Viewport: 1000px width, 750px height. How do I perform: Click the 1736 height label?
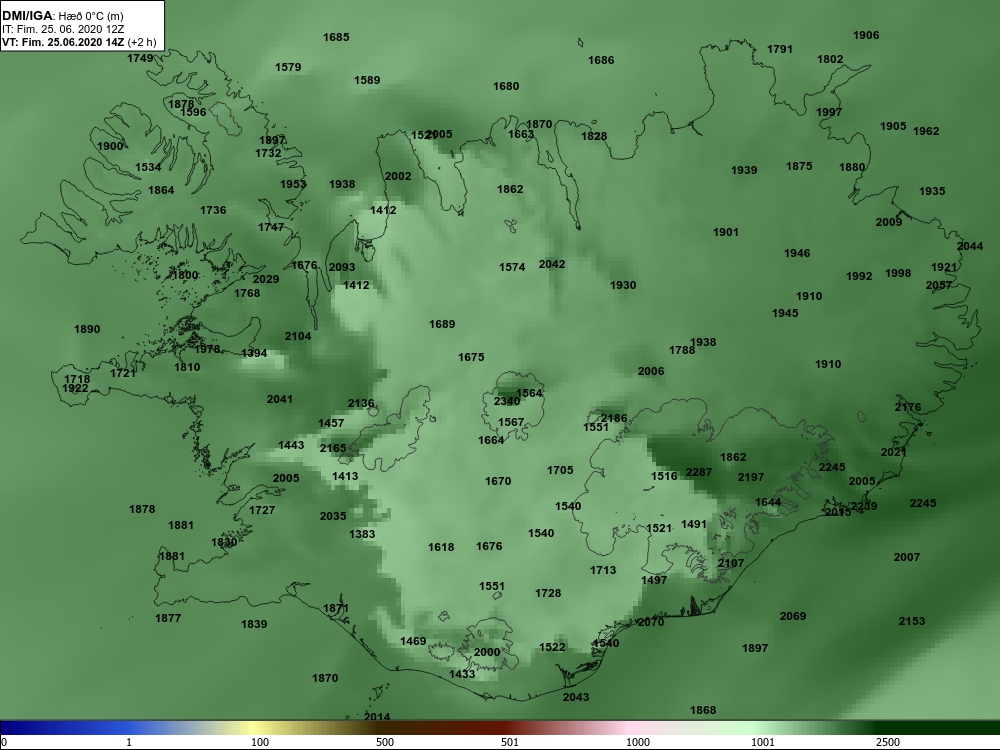click(213, 210)
